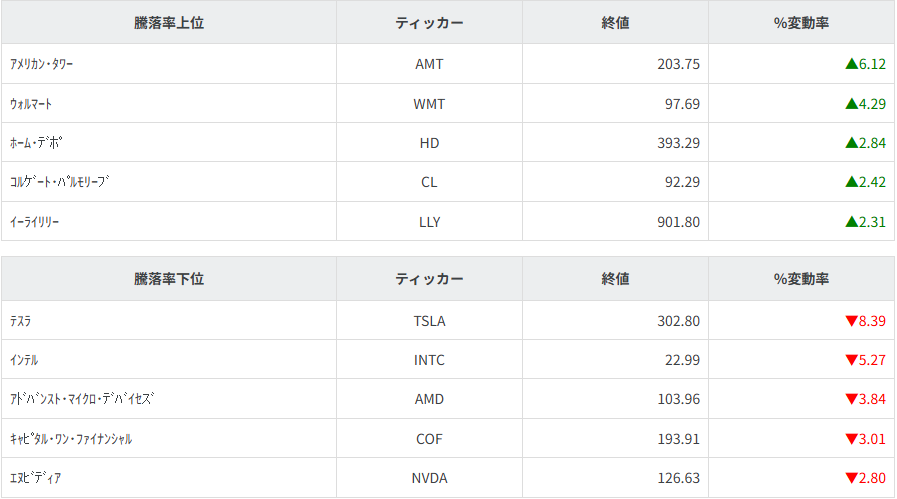Screen dimensions: 897x499
Task: Click the 騰落率上位 column header
Action: coord(168,23)
